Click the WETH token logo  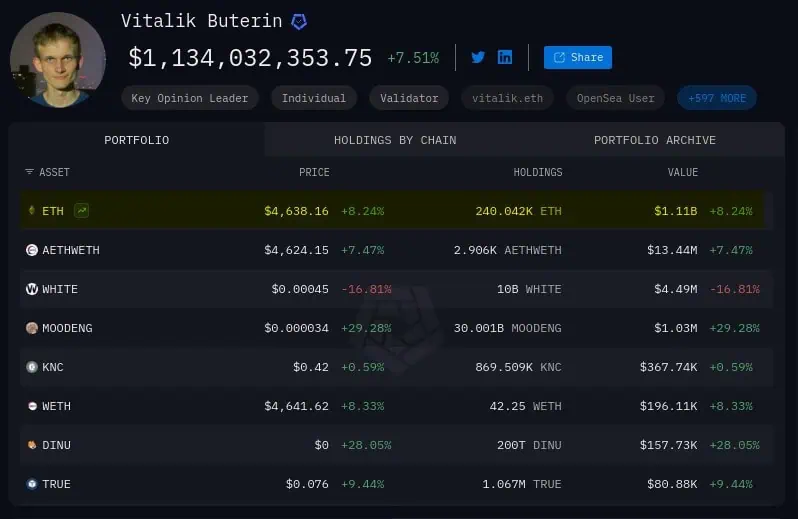click(32, 406)
